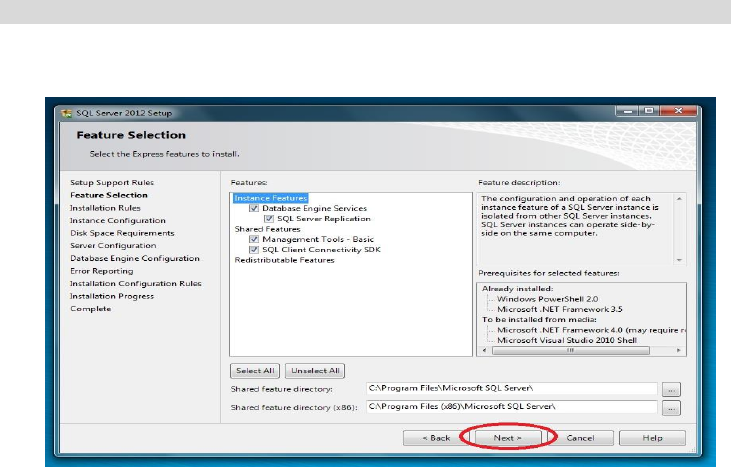The image size is (731, 467).
Task: Select Shared Features tree node
Action: tap(267, 229)
